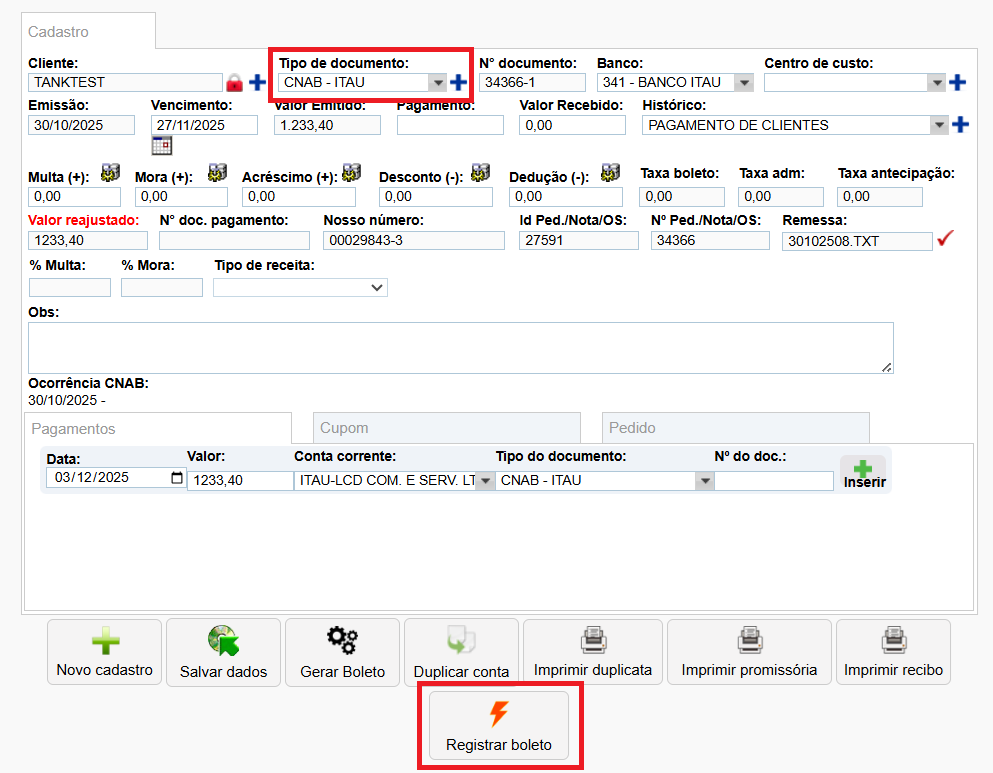Viewport: 993px width, 773px height.
Task: Click the red checkmark next to Remessa
Action: 946,239
